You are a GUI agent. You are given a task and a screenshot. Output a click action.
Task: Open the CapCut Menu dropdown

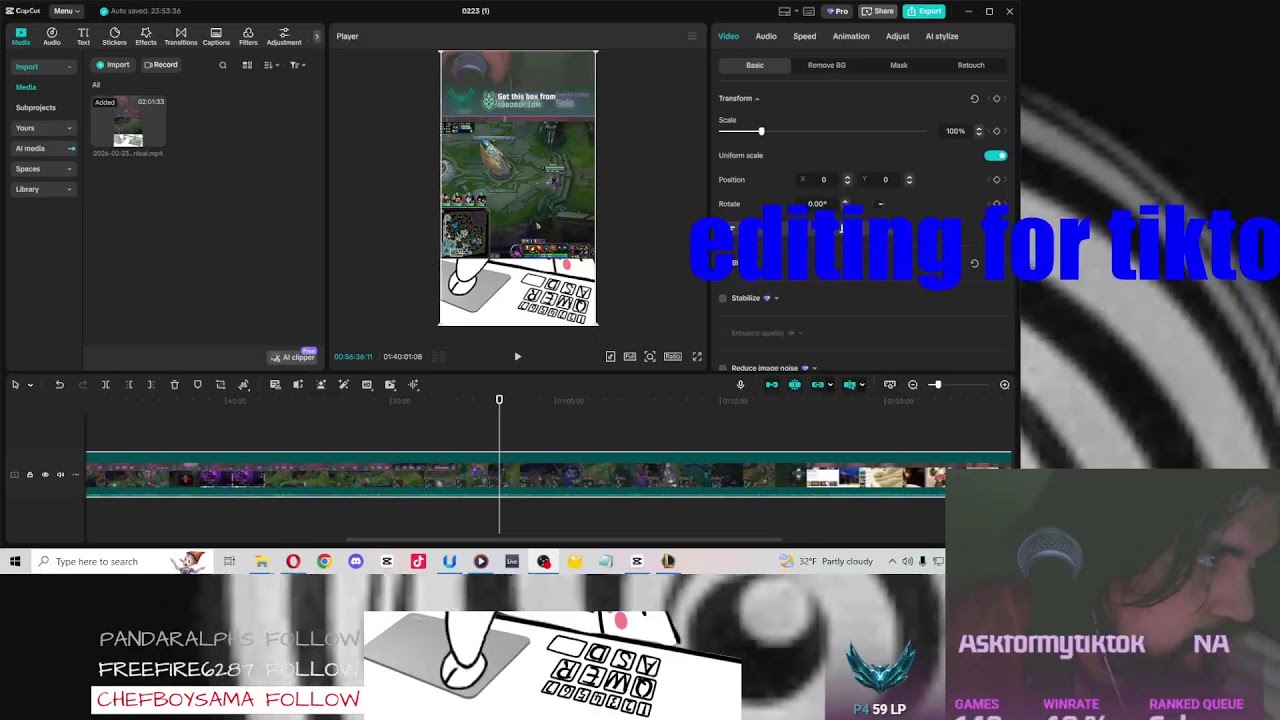(66, 11)
